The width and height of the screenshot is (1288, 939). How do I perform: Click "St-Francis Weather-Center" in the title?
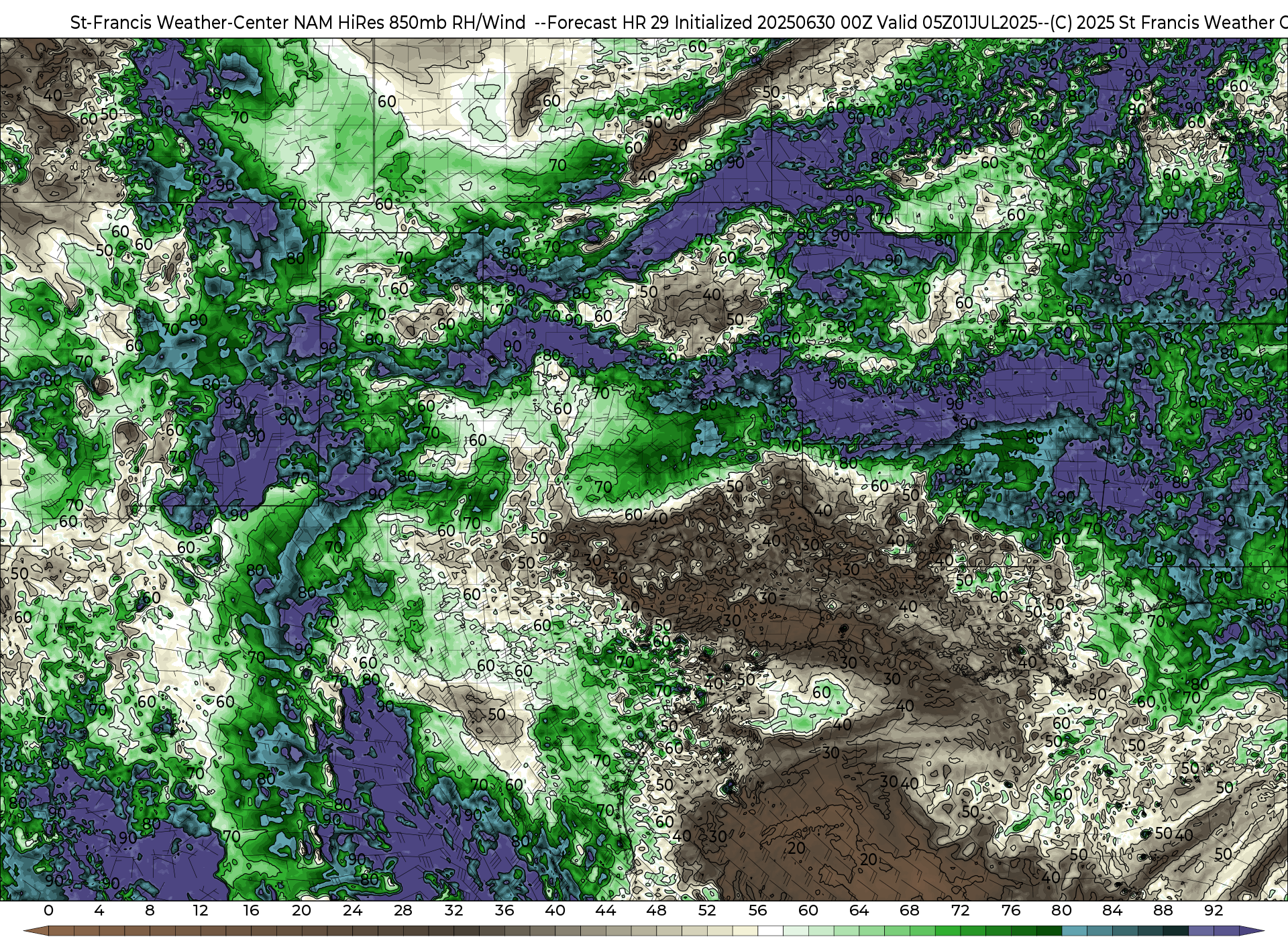pos(179,22)
